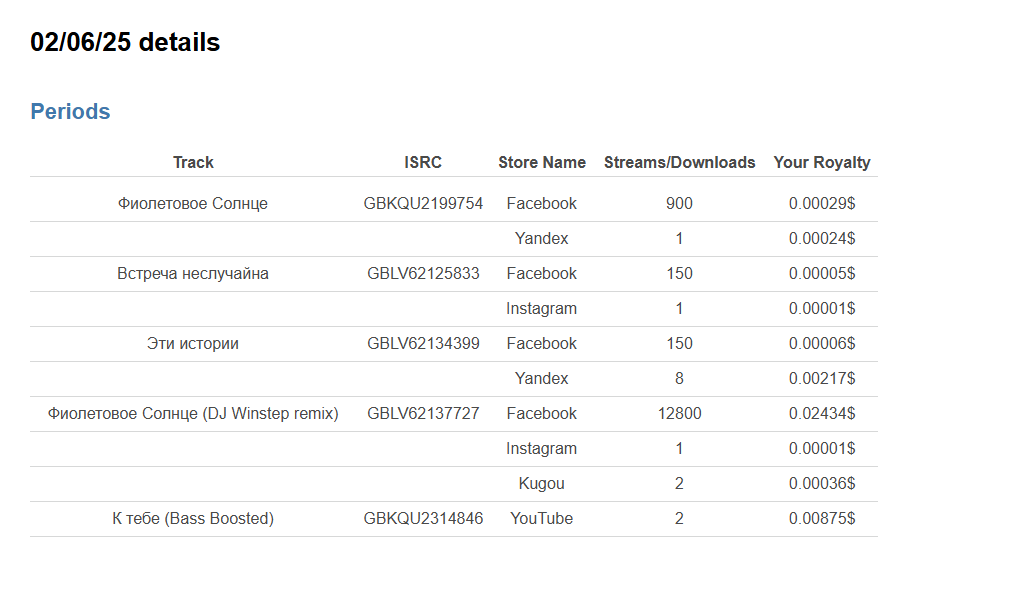The image size is (1028, 616).
Task: Click the YouTube store cell
Action: [542, 519]
